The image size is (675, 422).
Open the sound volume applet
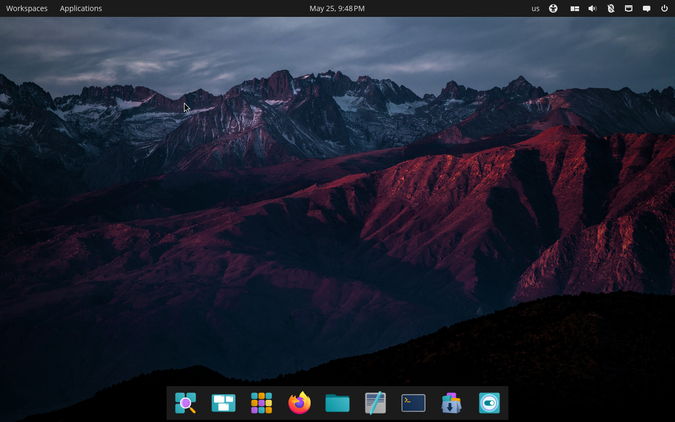coord(592,8)
